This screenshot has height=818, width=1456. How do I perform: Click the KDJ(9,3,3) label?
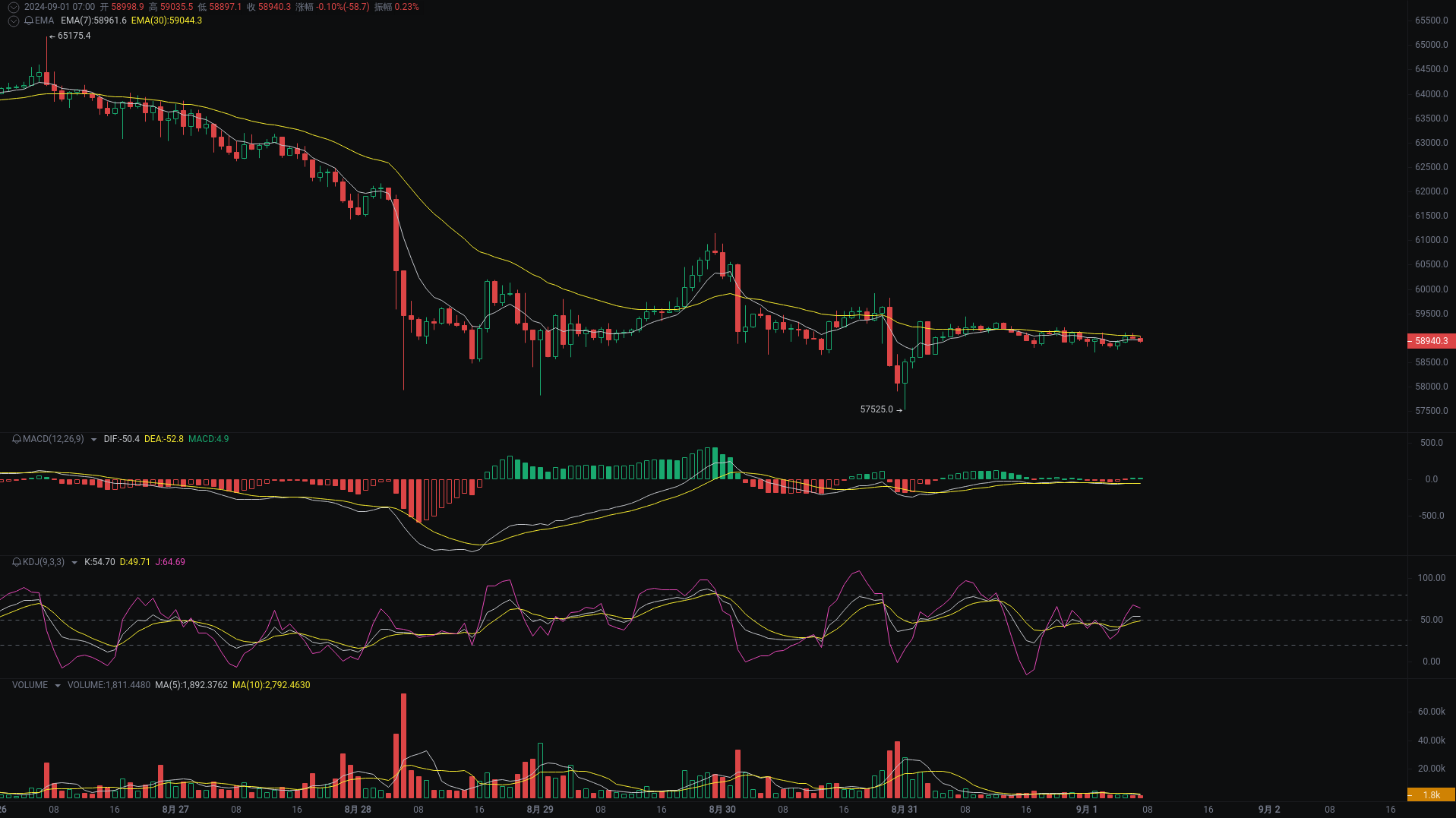coord(43,562)
